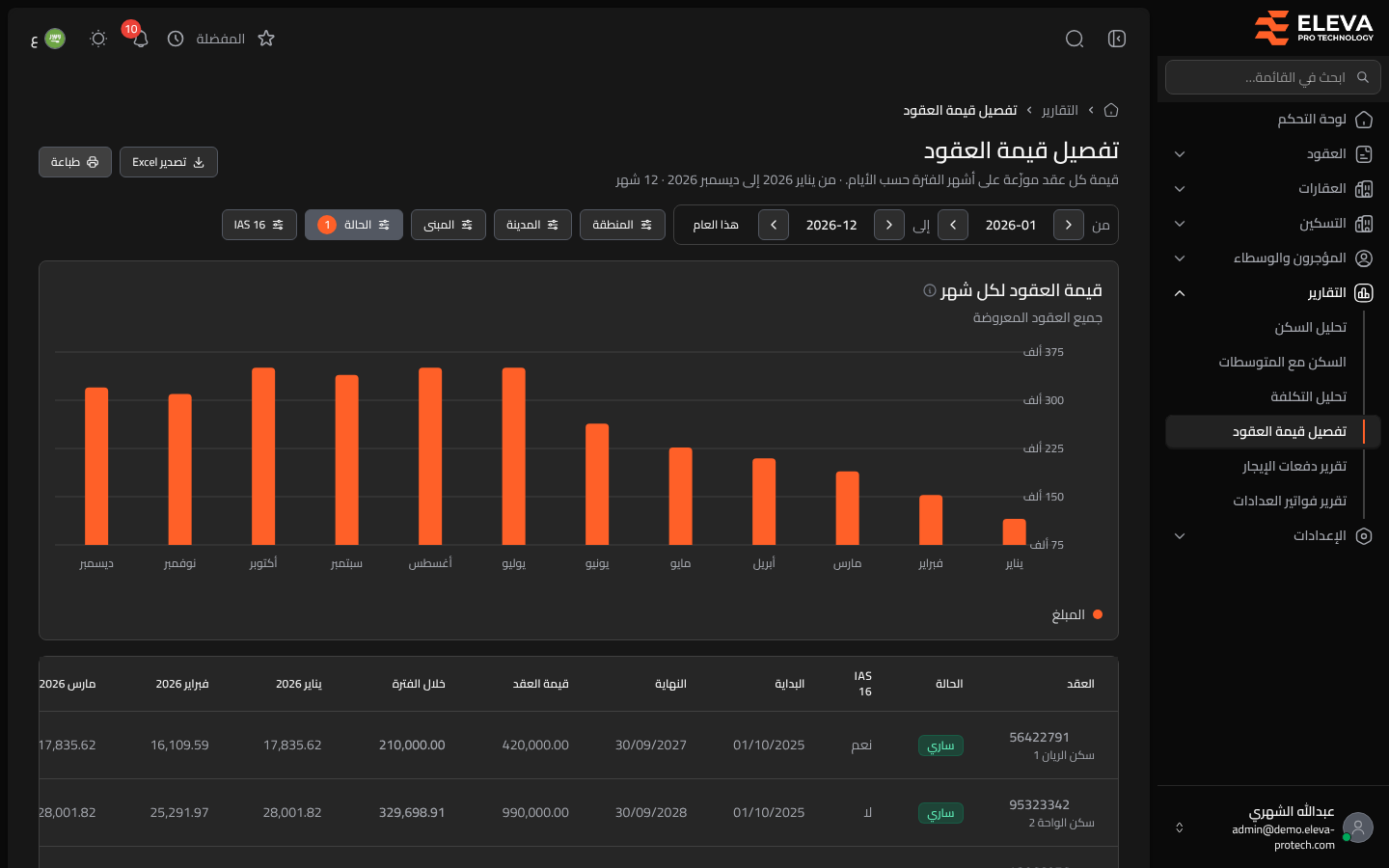Image resolution: width=1389 pixels, height=868 pixels.
Task: Expand العقارات menu in sidebar
Action: coord(1269,188)
